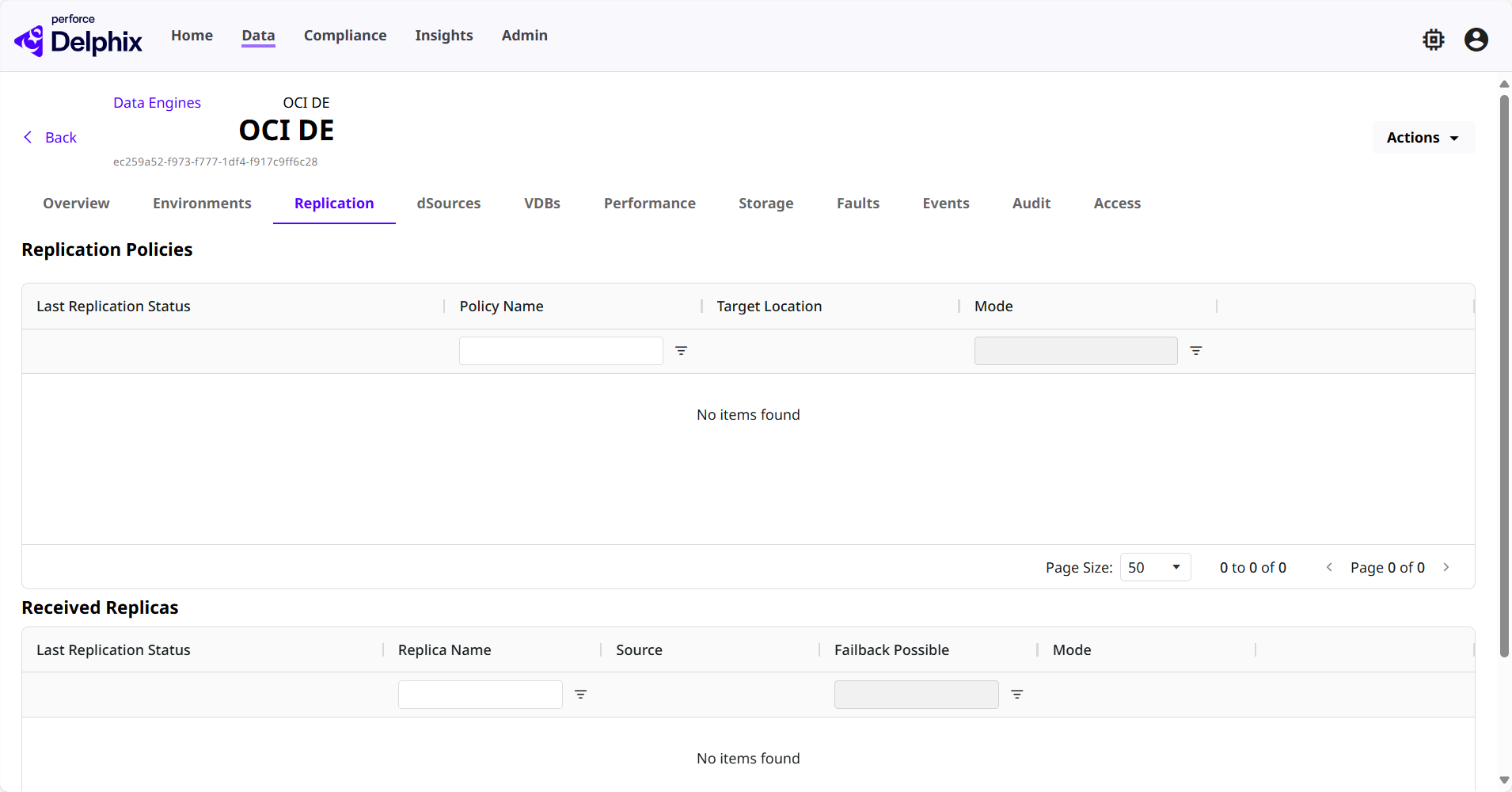The height and width of the screenshot is (792, 1512).
Task: Go to previous page of Replication Policies
Action: click(1329, 567)
